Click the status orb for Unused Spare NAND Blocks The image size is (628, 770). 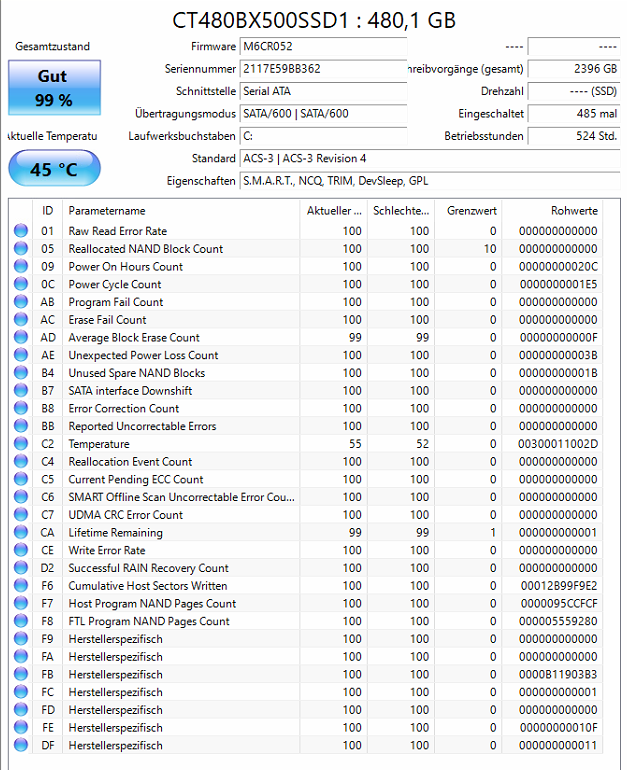21,372
